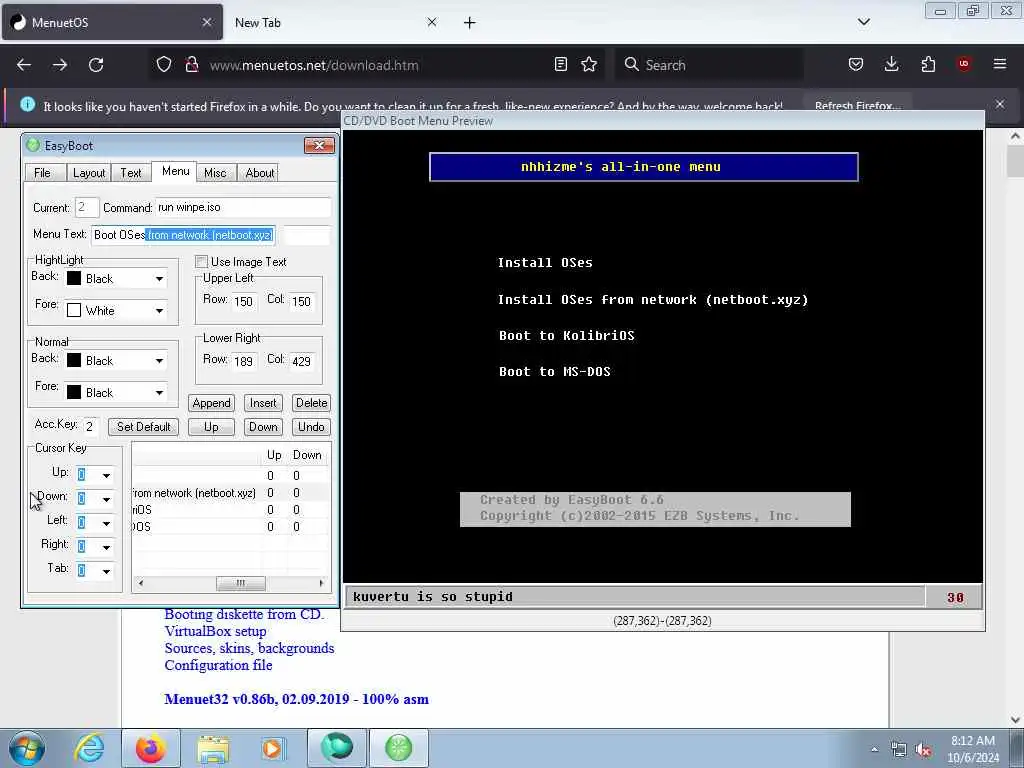Show hidden tray icons arrow

click(874, 750)
